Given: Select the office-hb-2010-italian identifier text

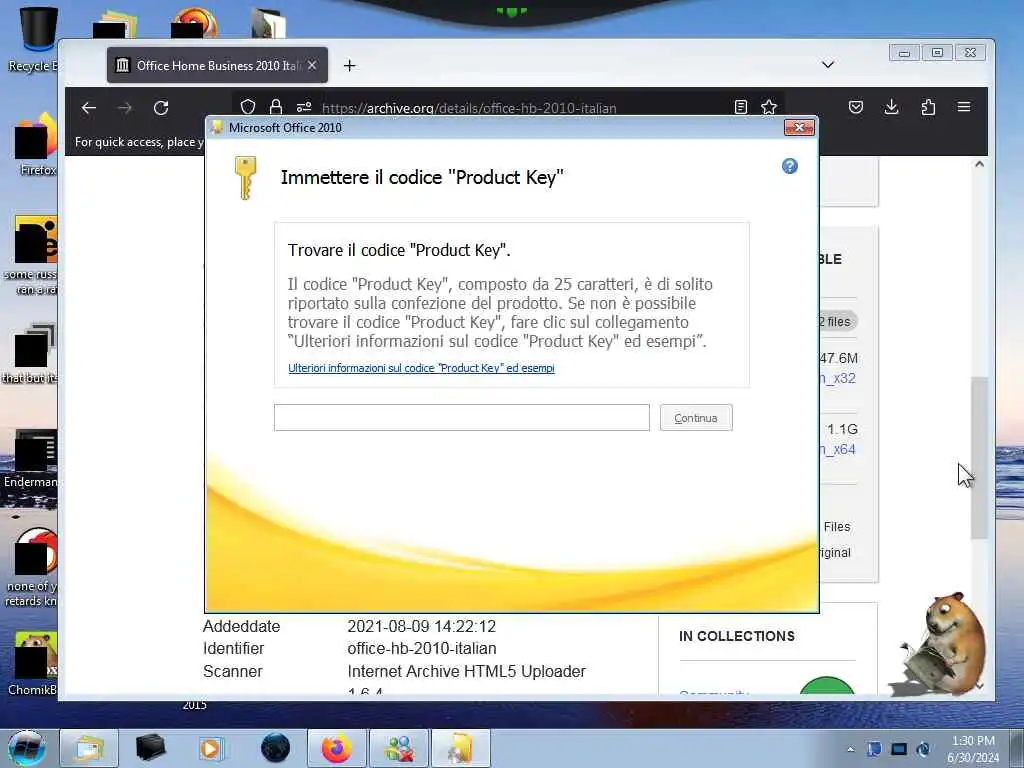Looking at the screenshot, I should click(x=422, y=648).
